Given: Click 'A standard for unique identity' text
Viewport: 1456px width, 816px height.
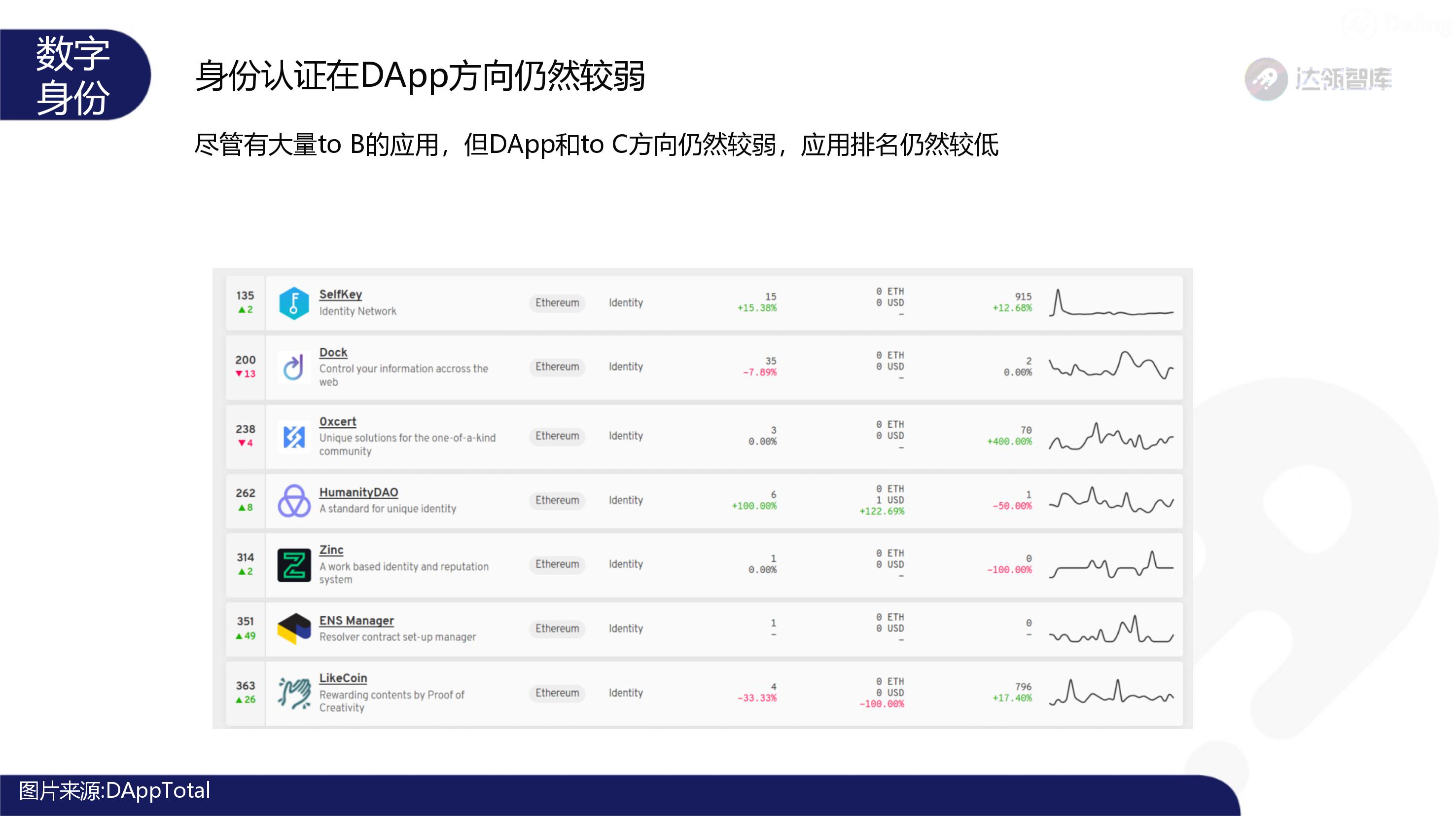Looking at the screenshot, I should coord(388,509).
